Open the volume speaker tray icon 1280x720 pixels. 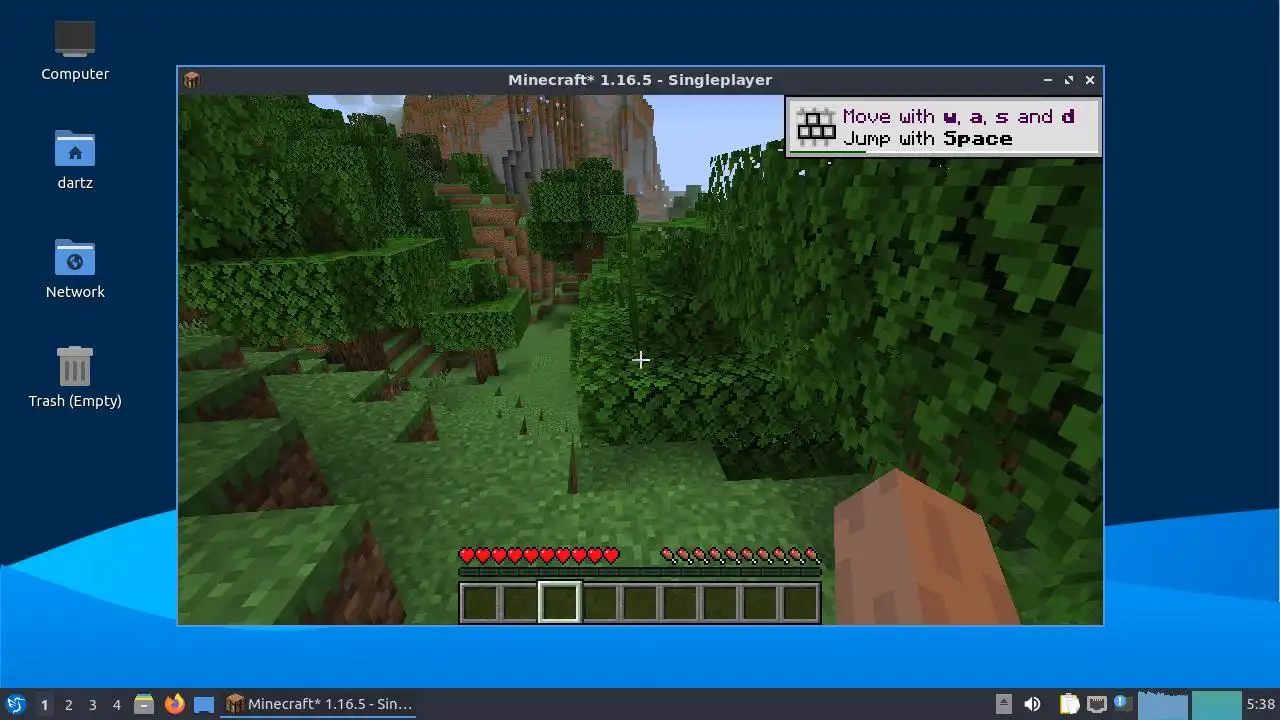pyautogui.click(x=1032, y=704)
